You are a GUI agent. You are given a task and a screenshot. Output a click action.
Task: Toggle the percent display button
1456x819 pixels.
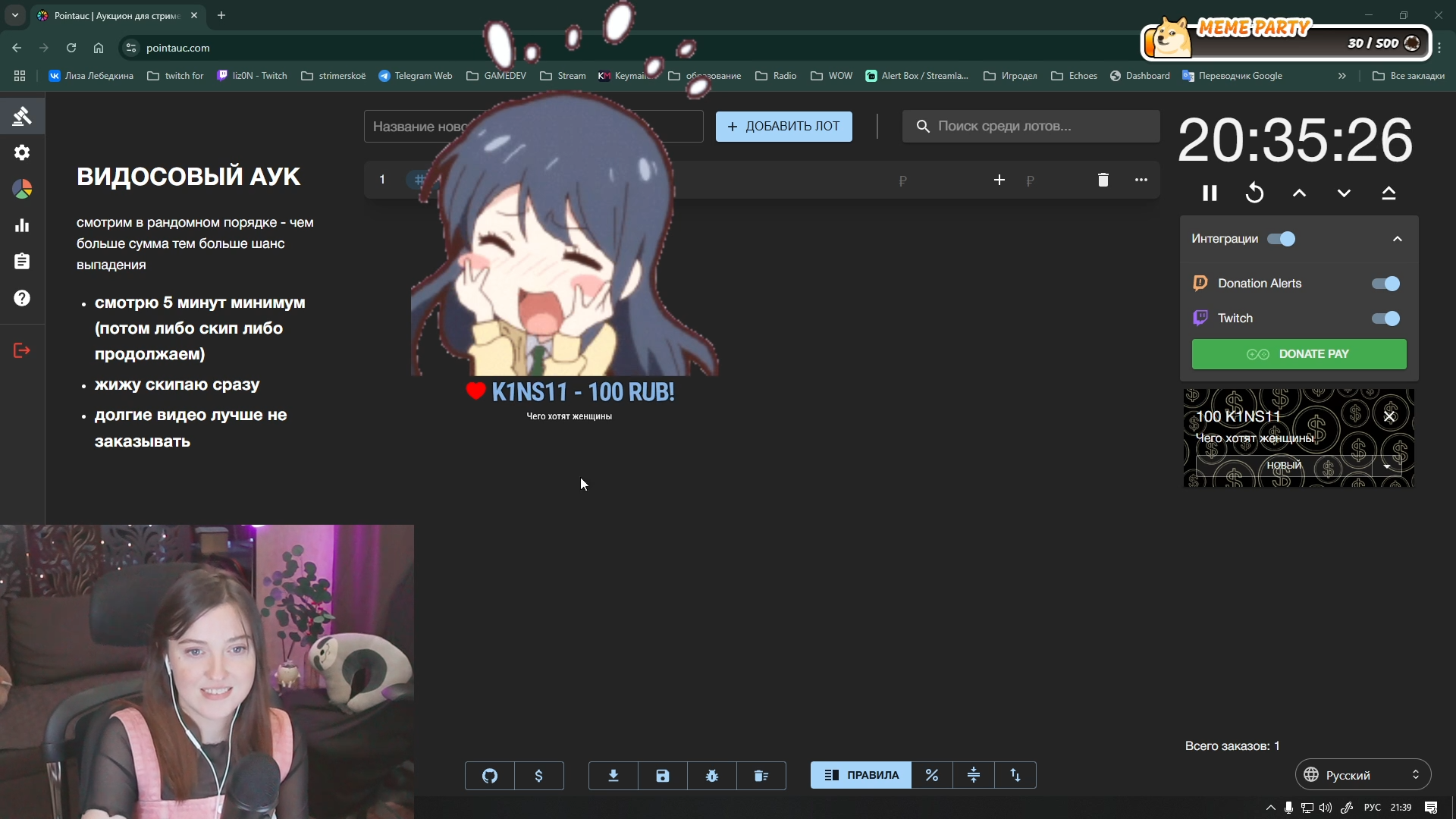[x=932, y=775]
